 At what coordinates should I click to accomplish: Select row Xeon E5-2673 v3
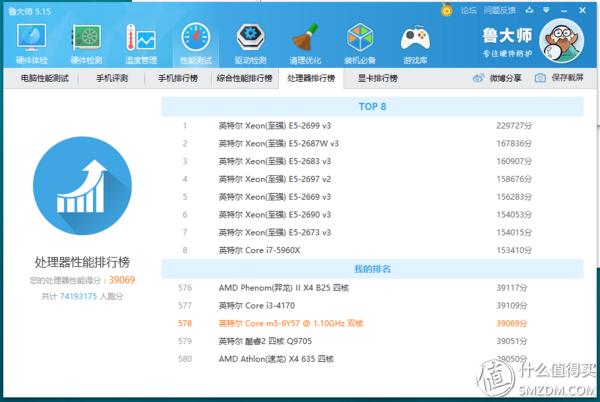[x=372, y=232]
